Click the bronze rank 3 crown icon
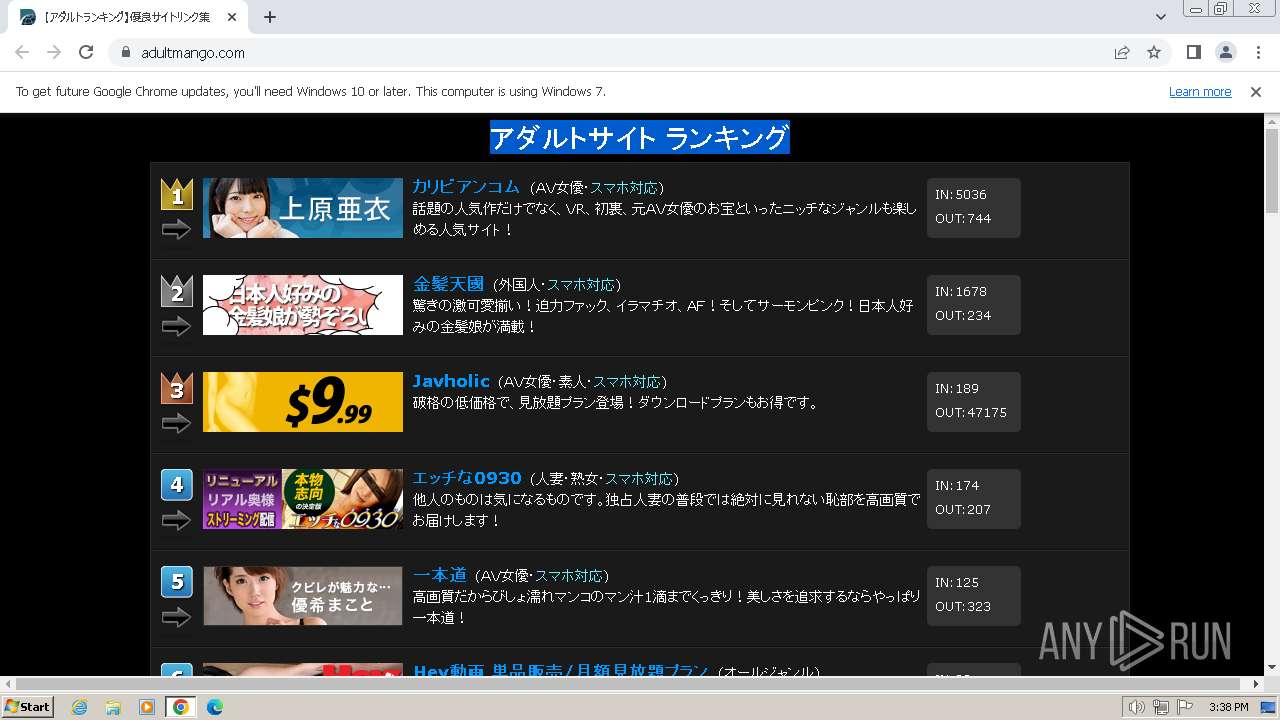The width and height of the screenshot is (1280, 720). point(177,388)
